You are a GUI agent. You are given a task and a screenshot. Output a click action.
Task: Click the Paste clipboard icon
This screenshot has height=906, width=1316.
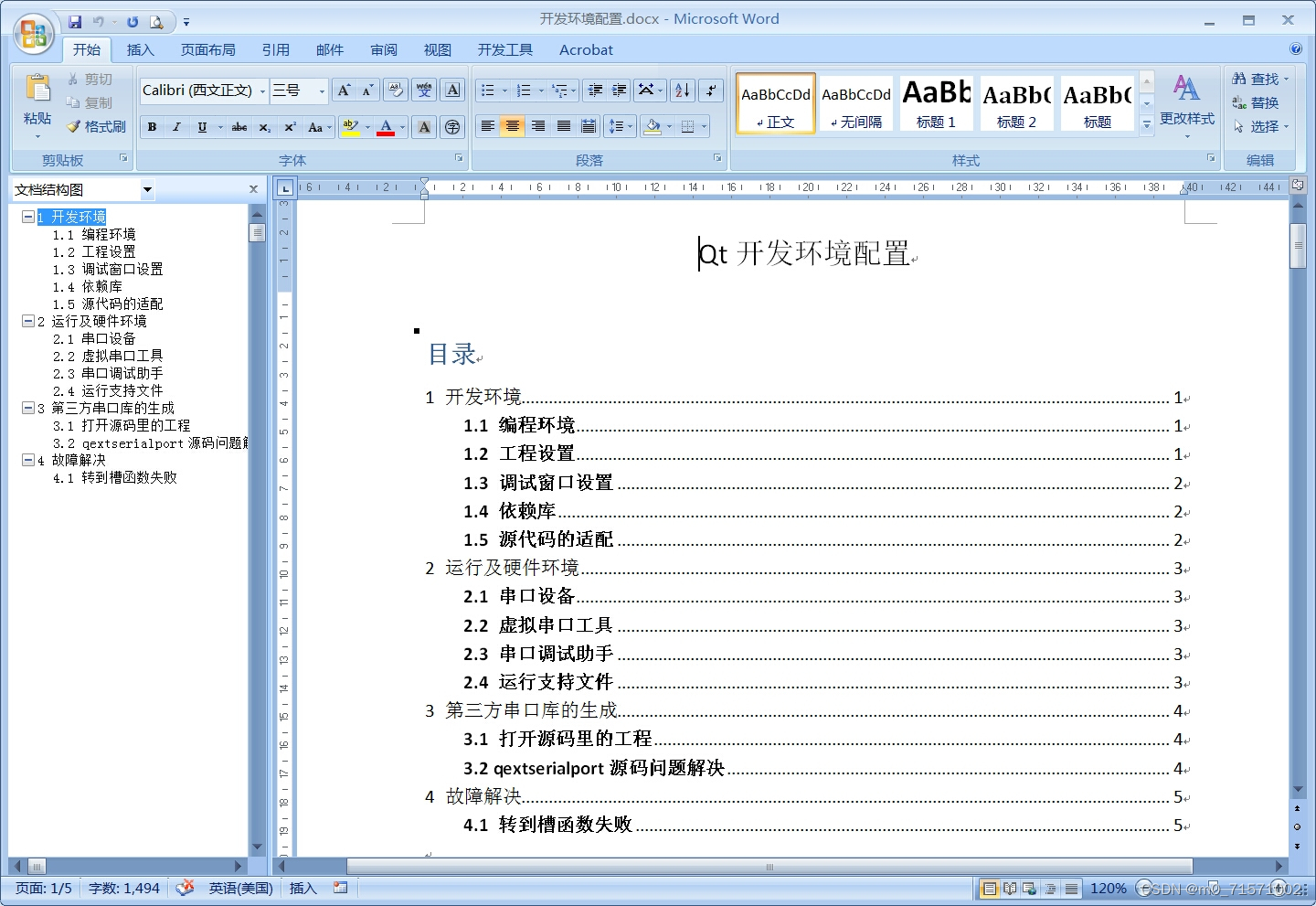pyautogui.click(x=37, y=89)
